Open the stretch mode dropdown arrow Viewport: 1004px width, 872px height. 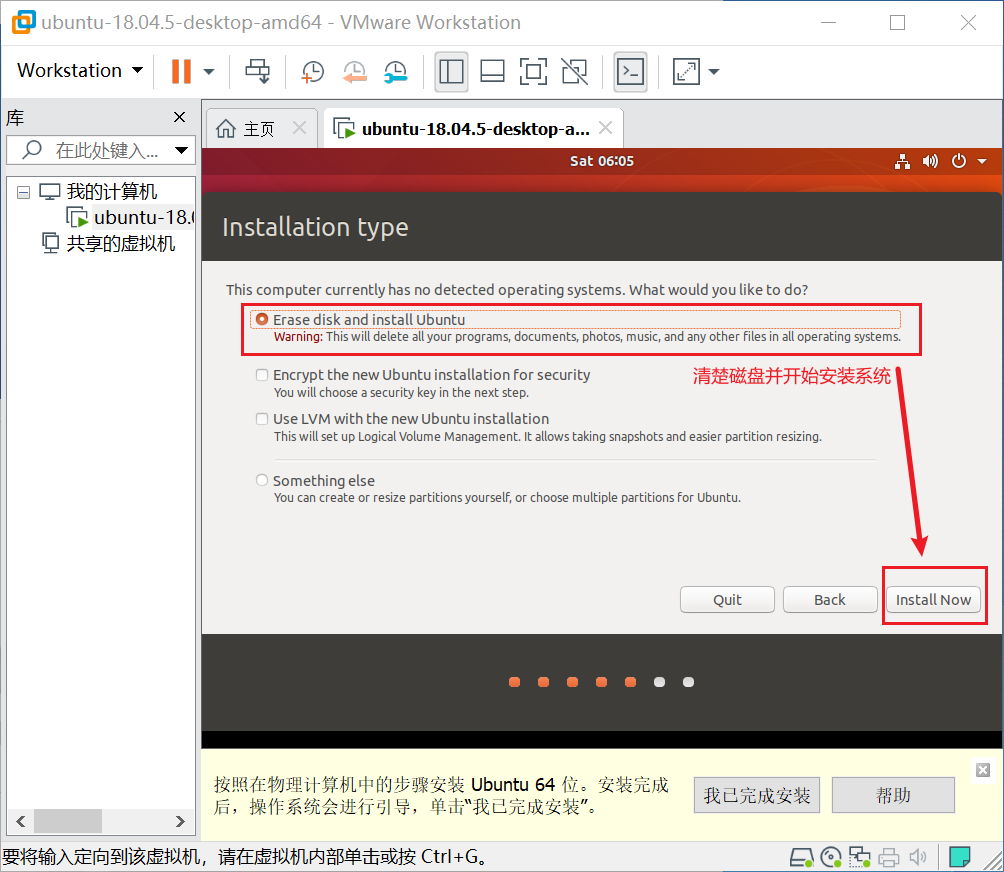click(714, 72)
